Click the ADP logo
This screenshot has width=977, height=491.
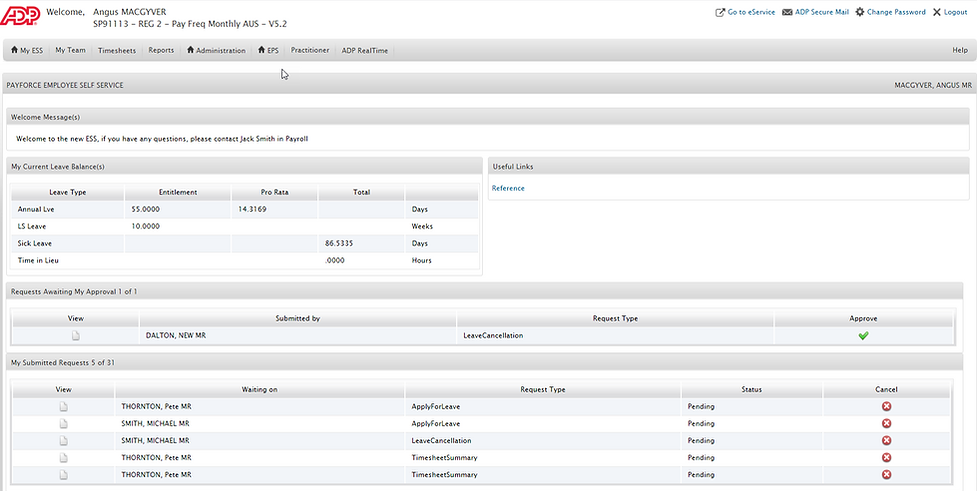point(20,16)
